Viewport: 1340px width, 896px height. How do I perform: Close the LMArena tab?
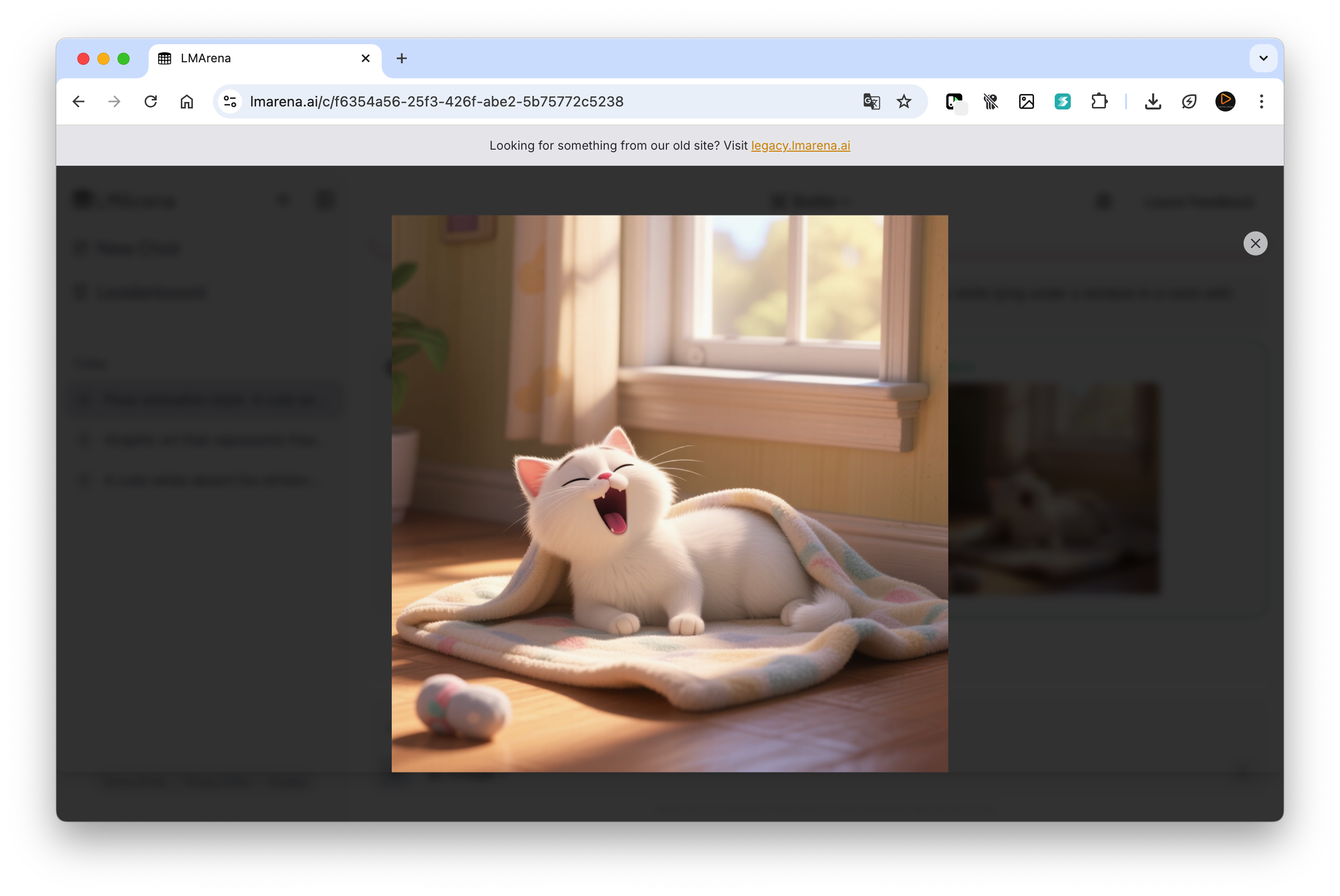pyautogui.click(x=366, y=58)
